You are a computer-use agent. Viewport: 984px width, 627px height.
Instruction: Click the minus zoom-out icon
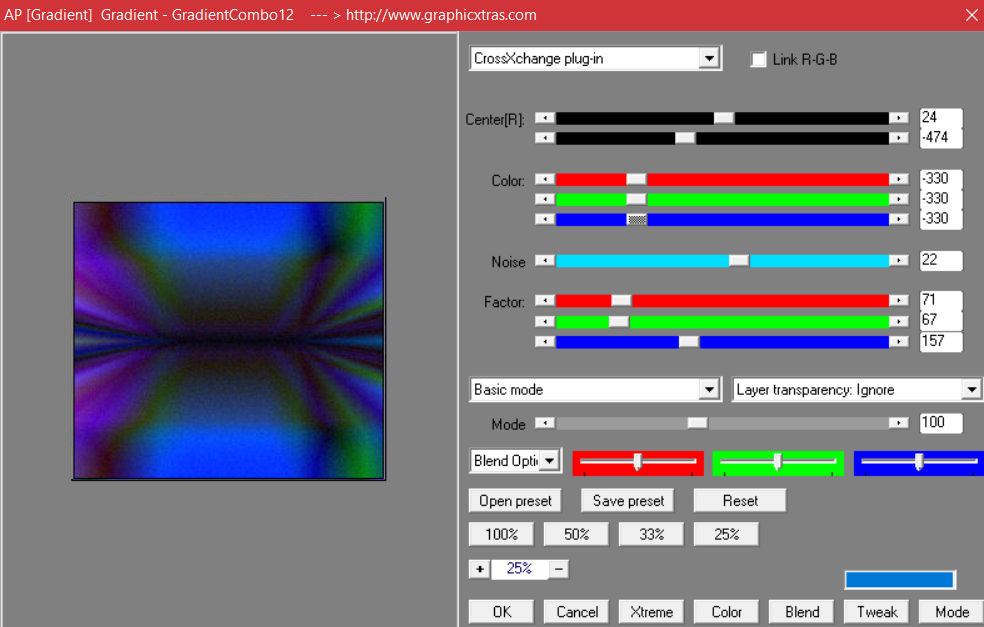560,569
